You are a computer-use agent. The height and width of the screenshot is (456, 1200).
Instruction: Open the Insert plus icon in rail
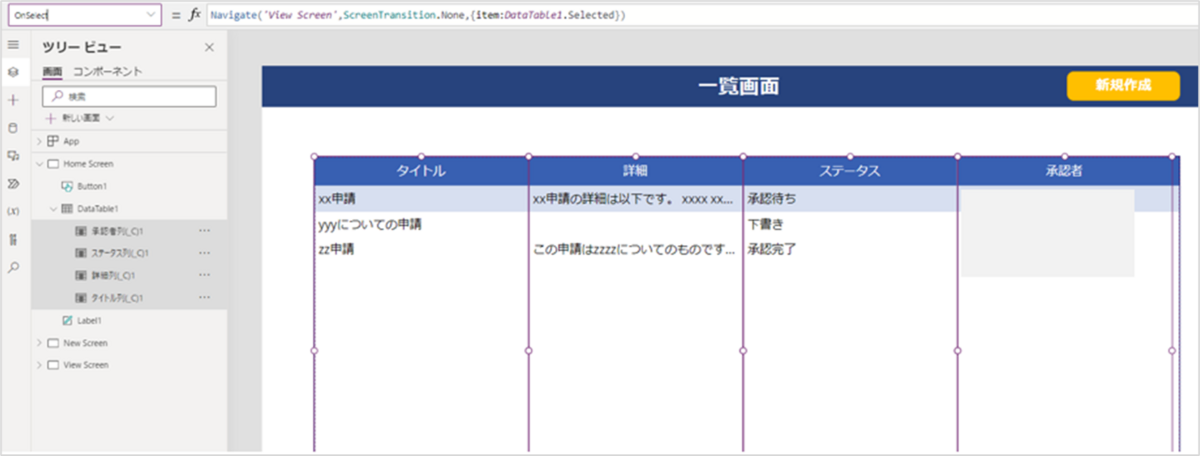pos(13,100)
